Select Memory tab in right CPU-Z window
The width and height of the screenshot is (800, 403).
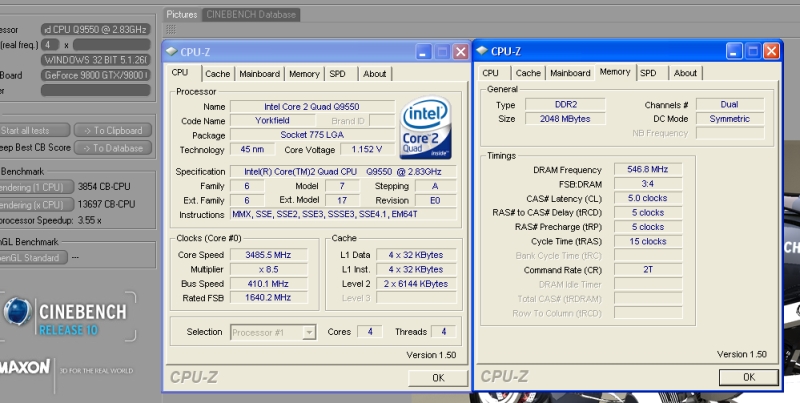[615, 72]
